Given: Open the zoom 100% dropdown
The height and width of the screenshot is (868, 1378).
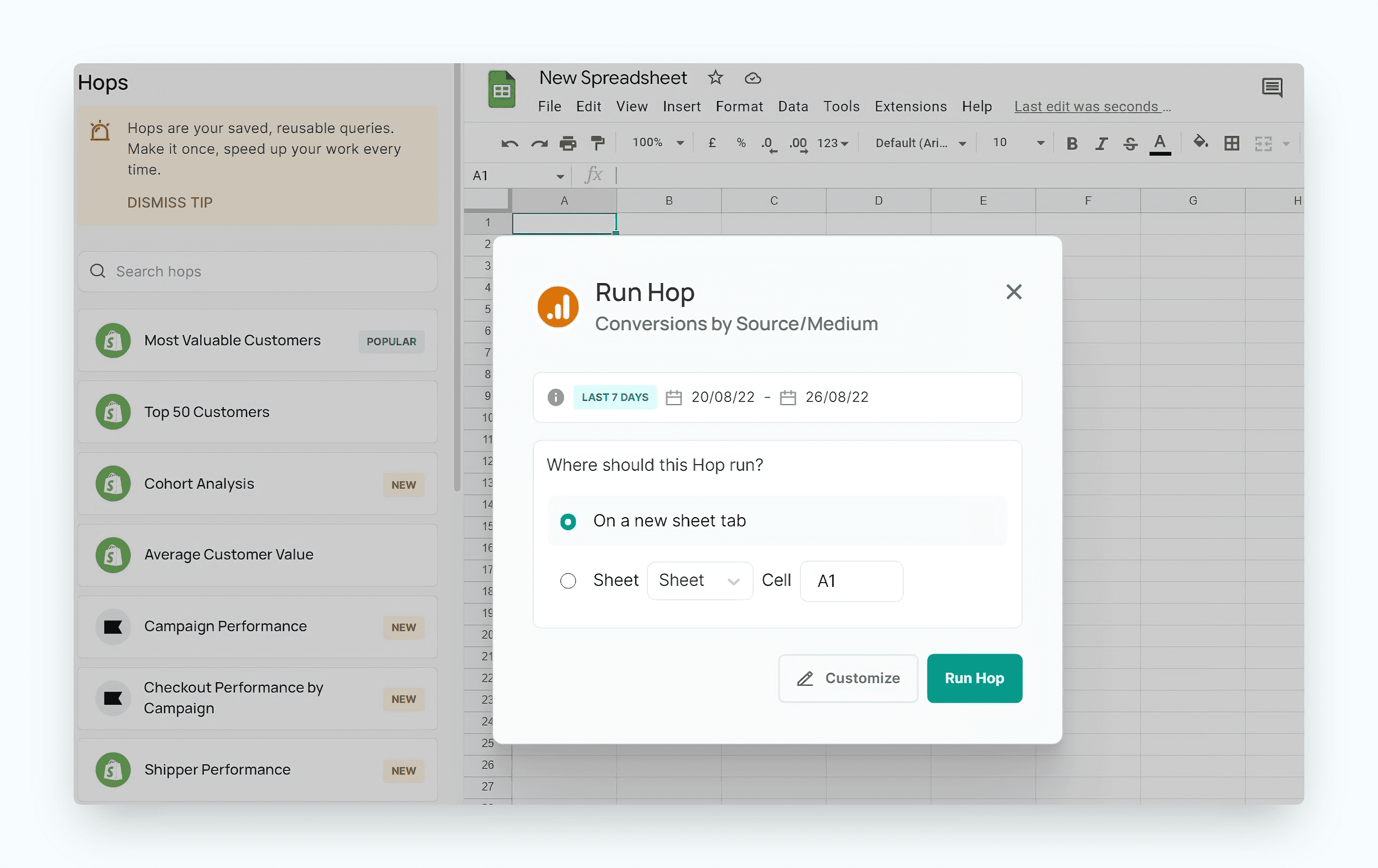Looking at the screenshot, I should tap(657, 143).
